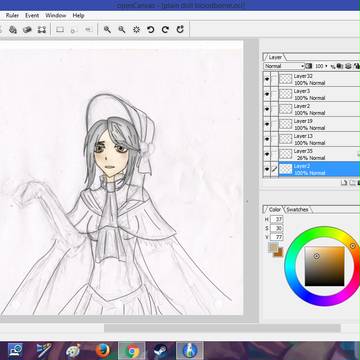Pick a shade in the saturation-value square

click(x=324, y=266)
